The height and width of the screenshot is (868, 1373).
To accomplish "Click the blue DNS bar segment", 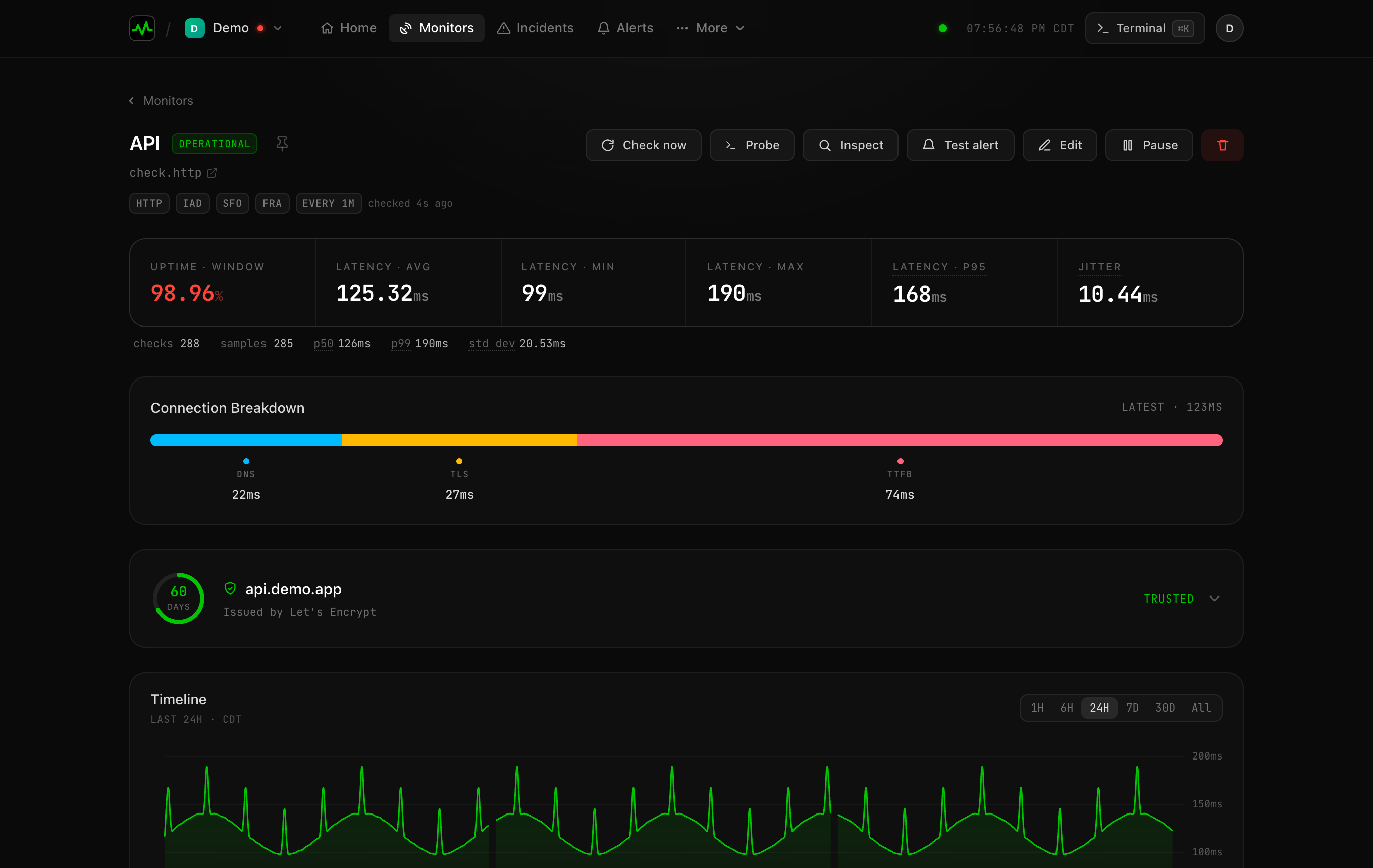I will pos(246,440).
